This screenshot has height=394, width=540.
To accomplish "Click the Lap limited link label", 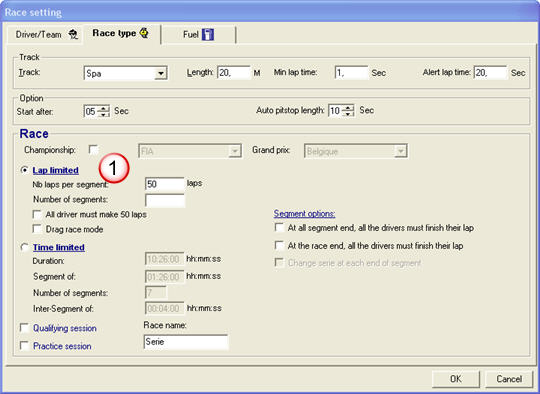I will (55, 170).
